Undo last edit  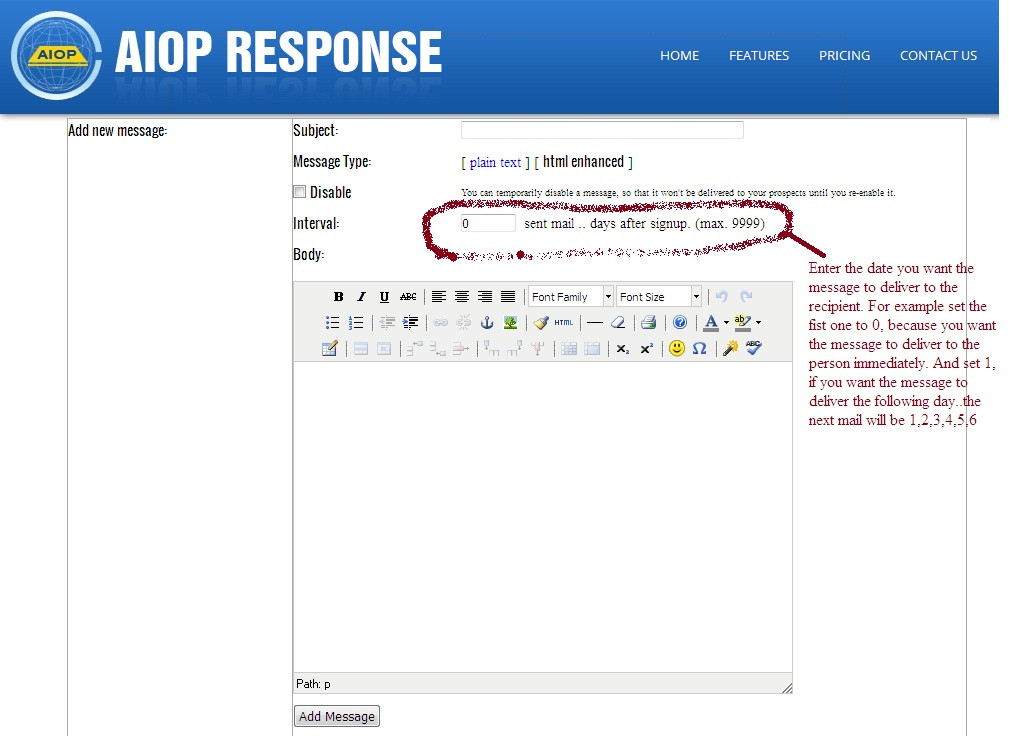click(722, 296)
